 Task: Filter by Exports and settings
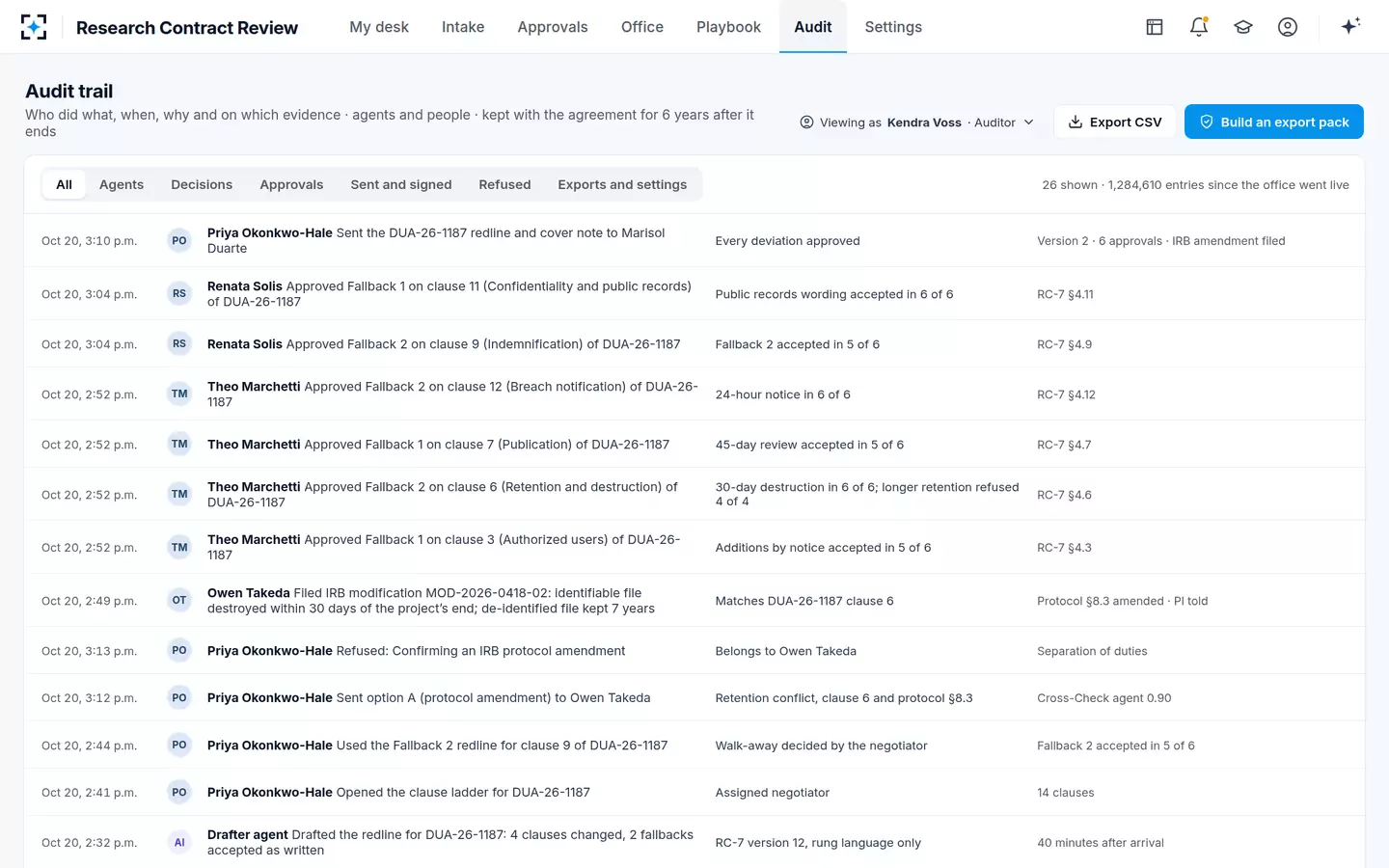(622, 184)
